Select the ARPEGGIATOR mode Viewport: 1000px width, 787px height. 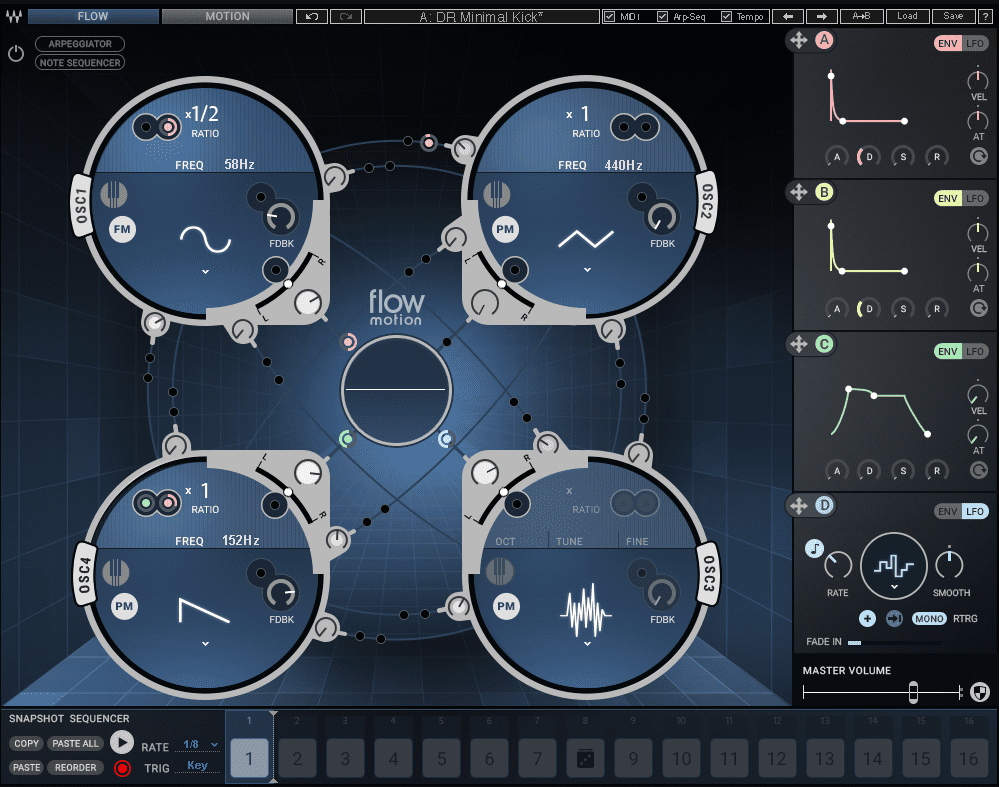pos(80,44)
